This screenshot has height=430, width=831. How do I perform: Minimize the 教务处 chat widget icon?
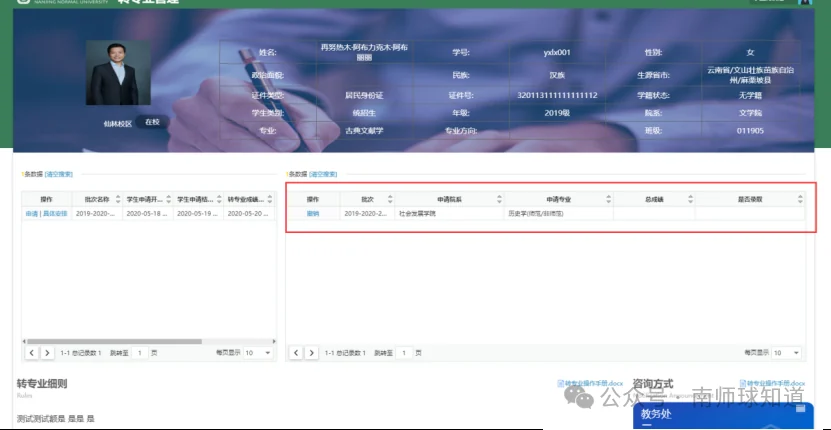(800, 408)
